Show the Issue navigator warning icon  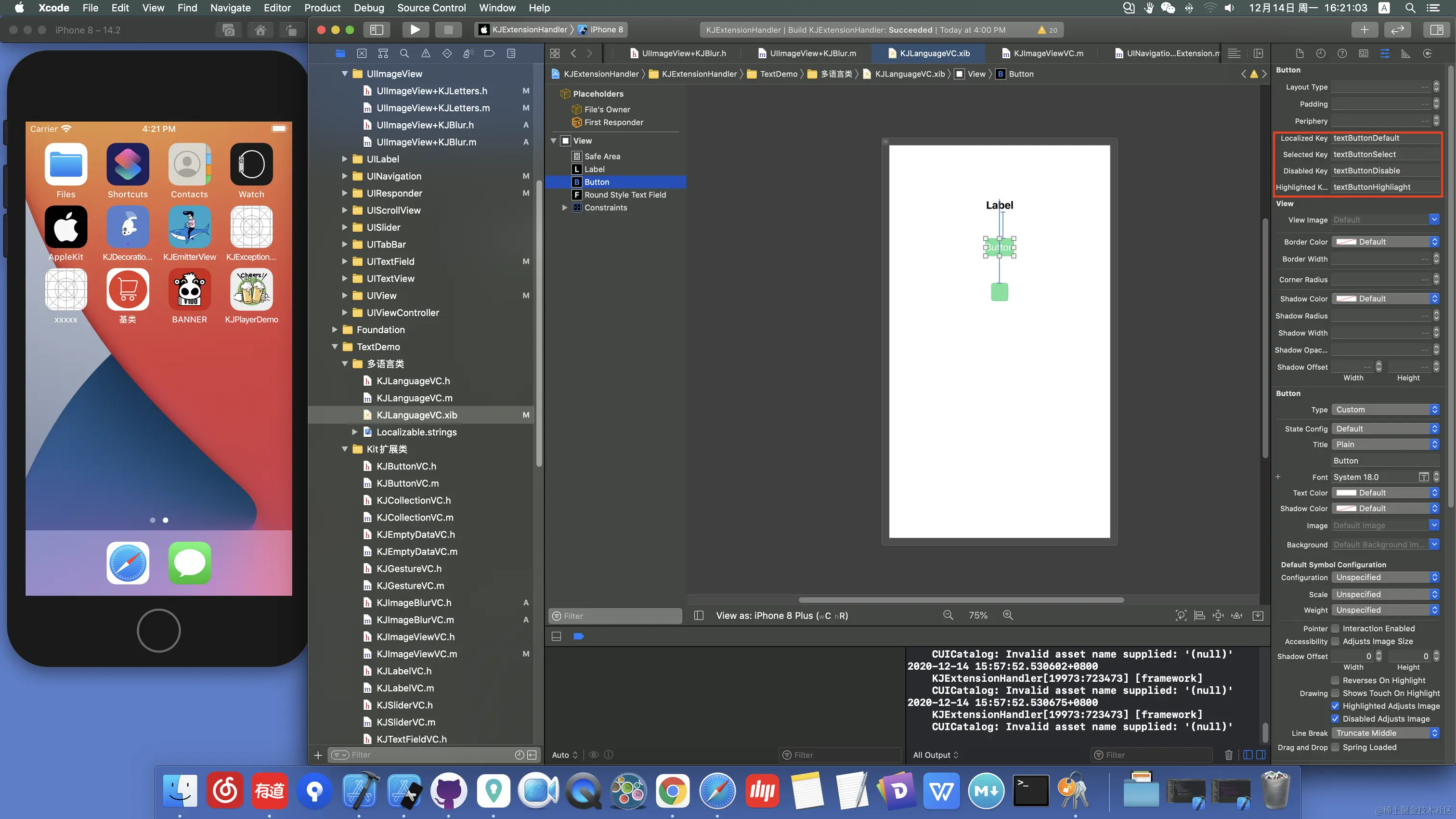point(426,53)
